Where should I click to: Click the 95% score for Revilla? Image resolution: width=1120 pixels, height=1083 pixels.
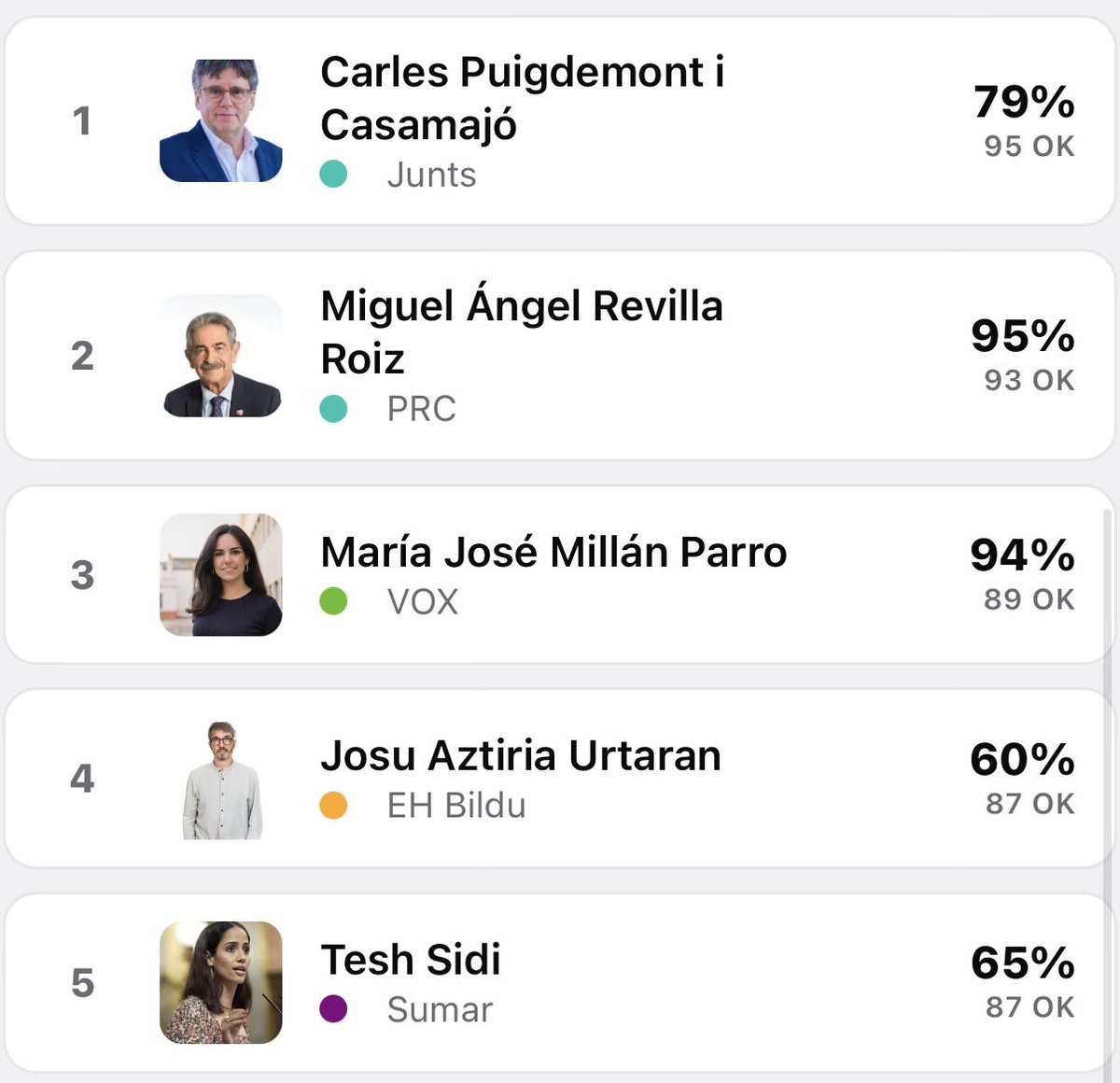pos(1023,336)
